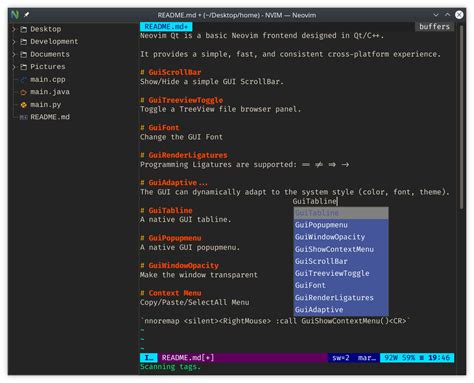Click the Python icon beside main.py
Screen dimensions: 474x383
click(x=23, y=105)
